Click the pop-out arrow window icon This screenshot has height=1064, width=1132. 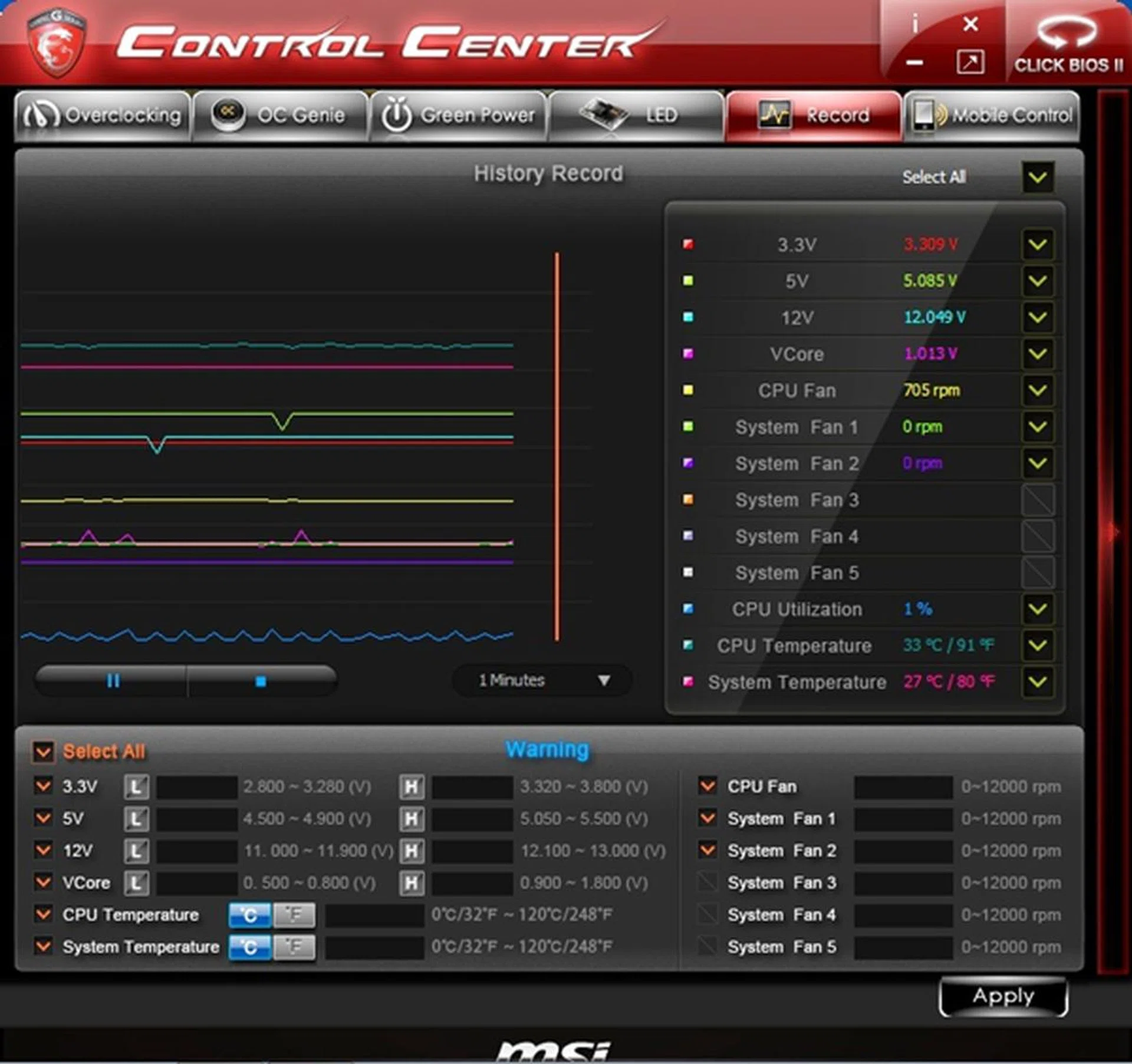970,62
